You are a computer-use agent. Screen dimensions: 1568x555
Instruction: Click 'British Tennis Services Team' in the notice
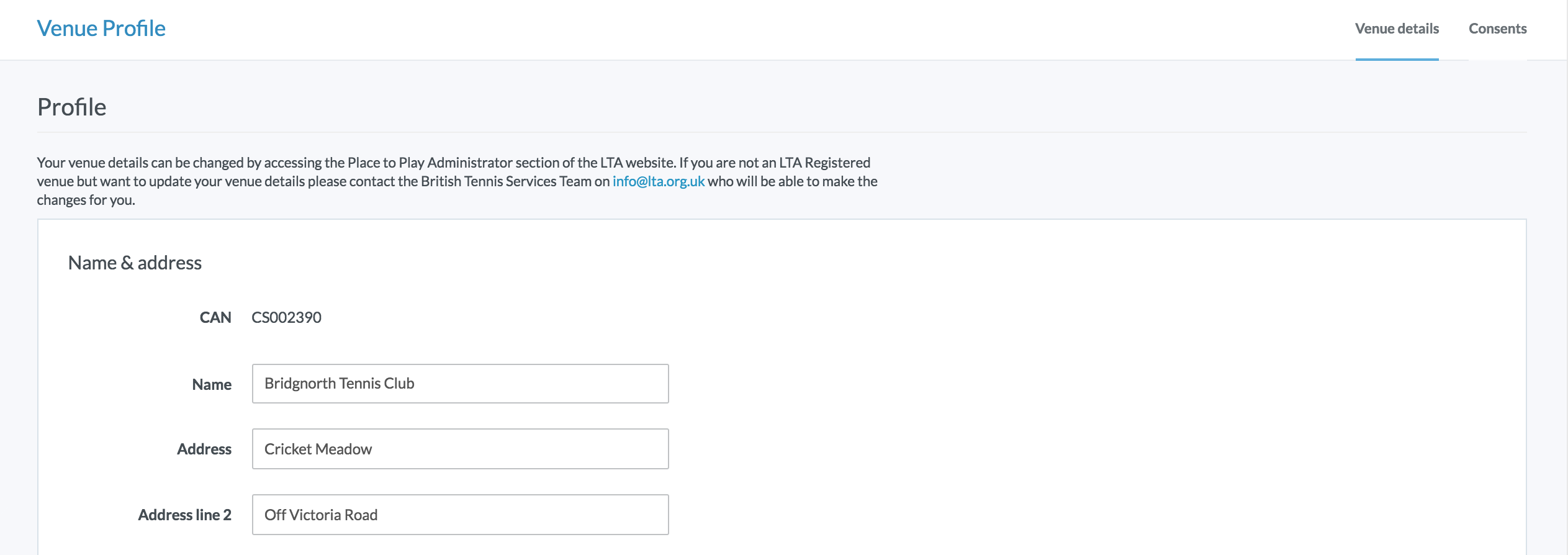tap(506, 181)
